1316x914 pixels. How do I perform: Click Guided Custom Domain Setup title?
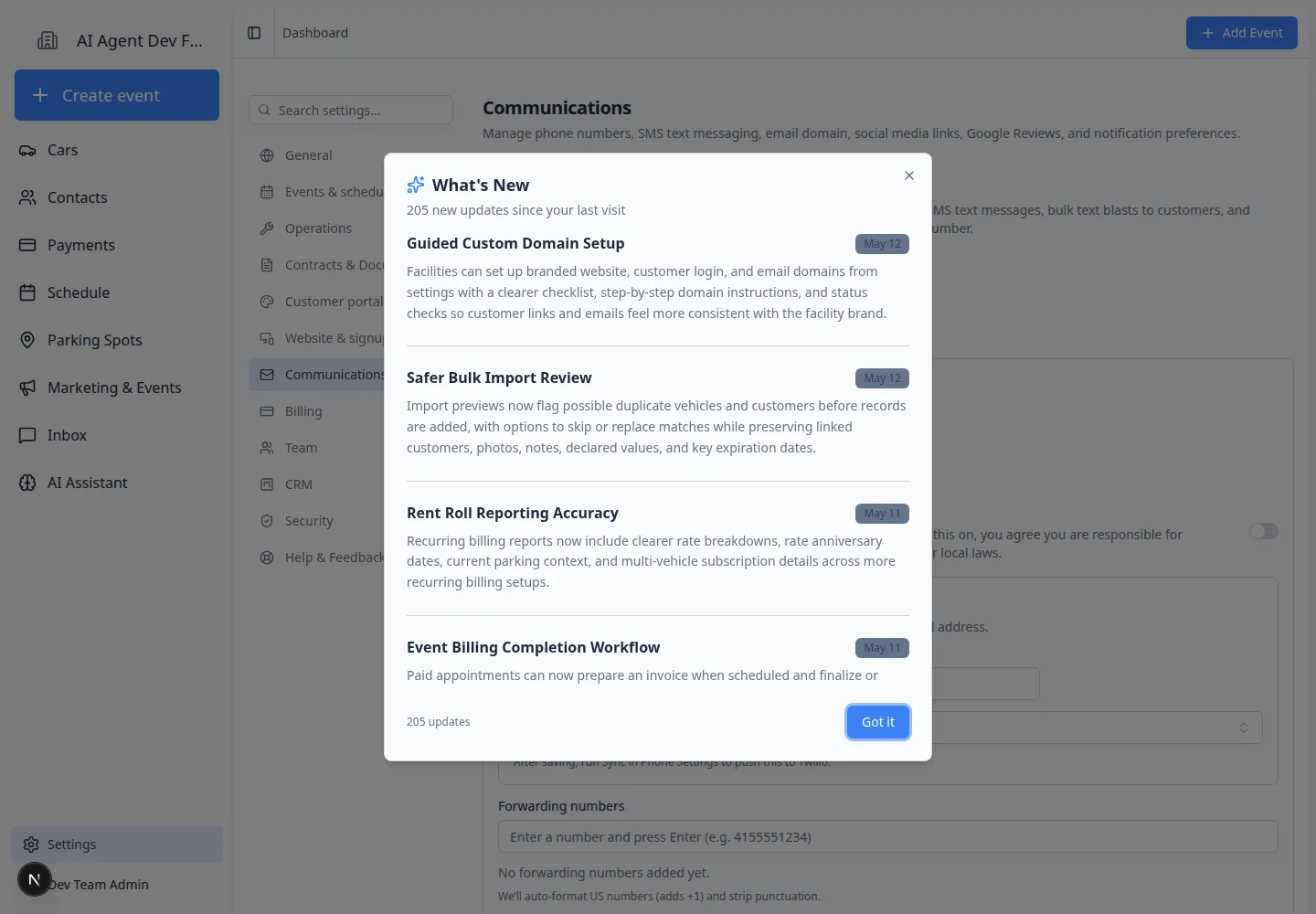(515, 243)
